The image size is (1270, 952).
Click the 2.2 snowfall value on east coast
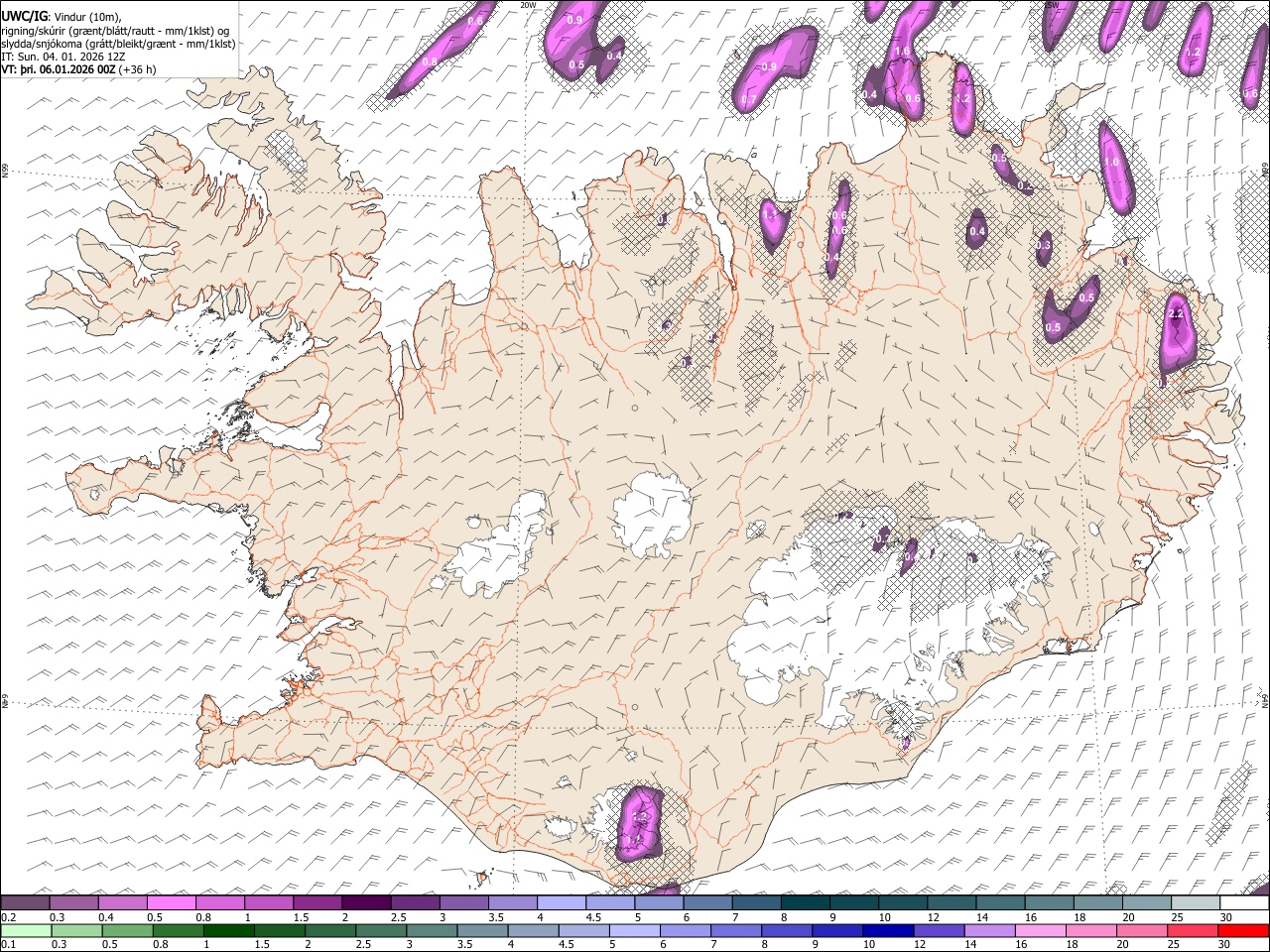[x=1177, y=313]
